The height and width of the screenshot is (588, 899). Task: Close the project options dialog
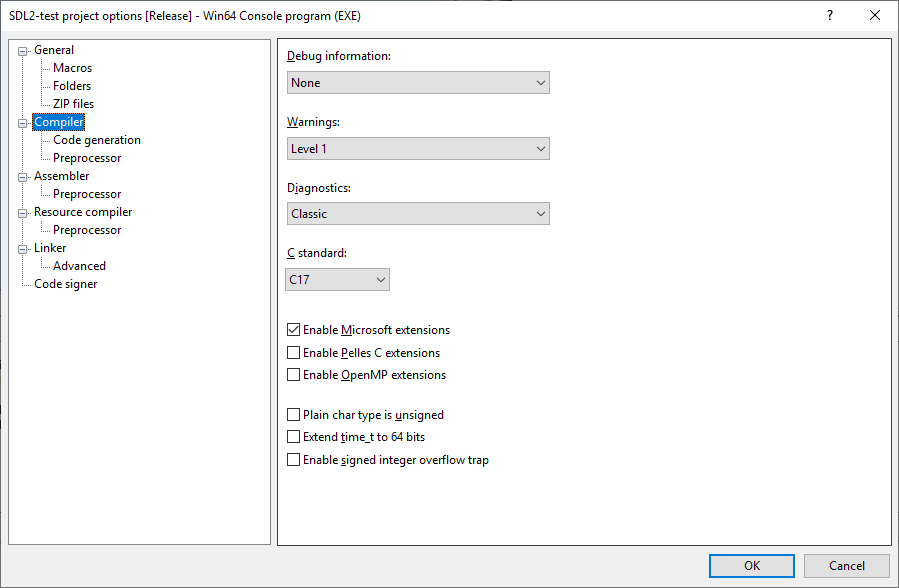coord(875,15)
